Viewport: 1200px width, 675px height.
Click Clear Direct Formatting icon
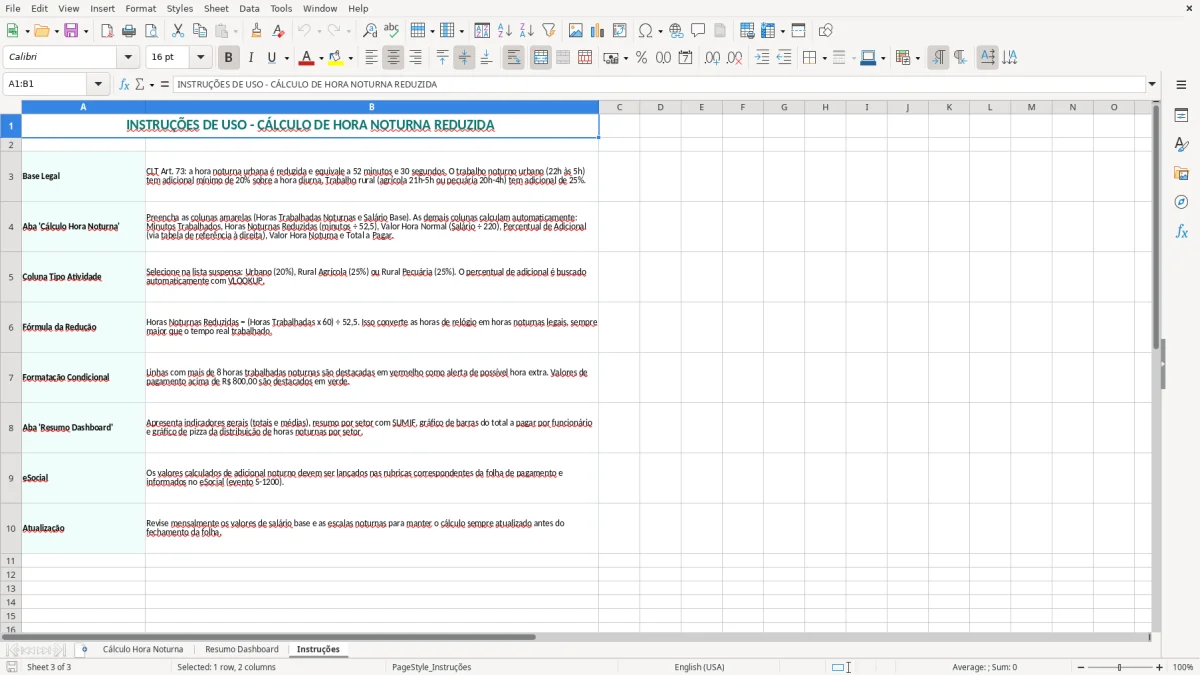pyautogui.click(x=279, y=31)
